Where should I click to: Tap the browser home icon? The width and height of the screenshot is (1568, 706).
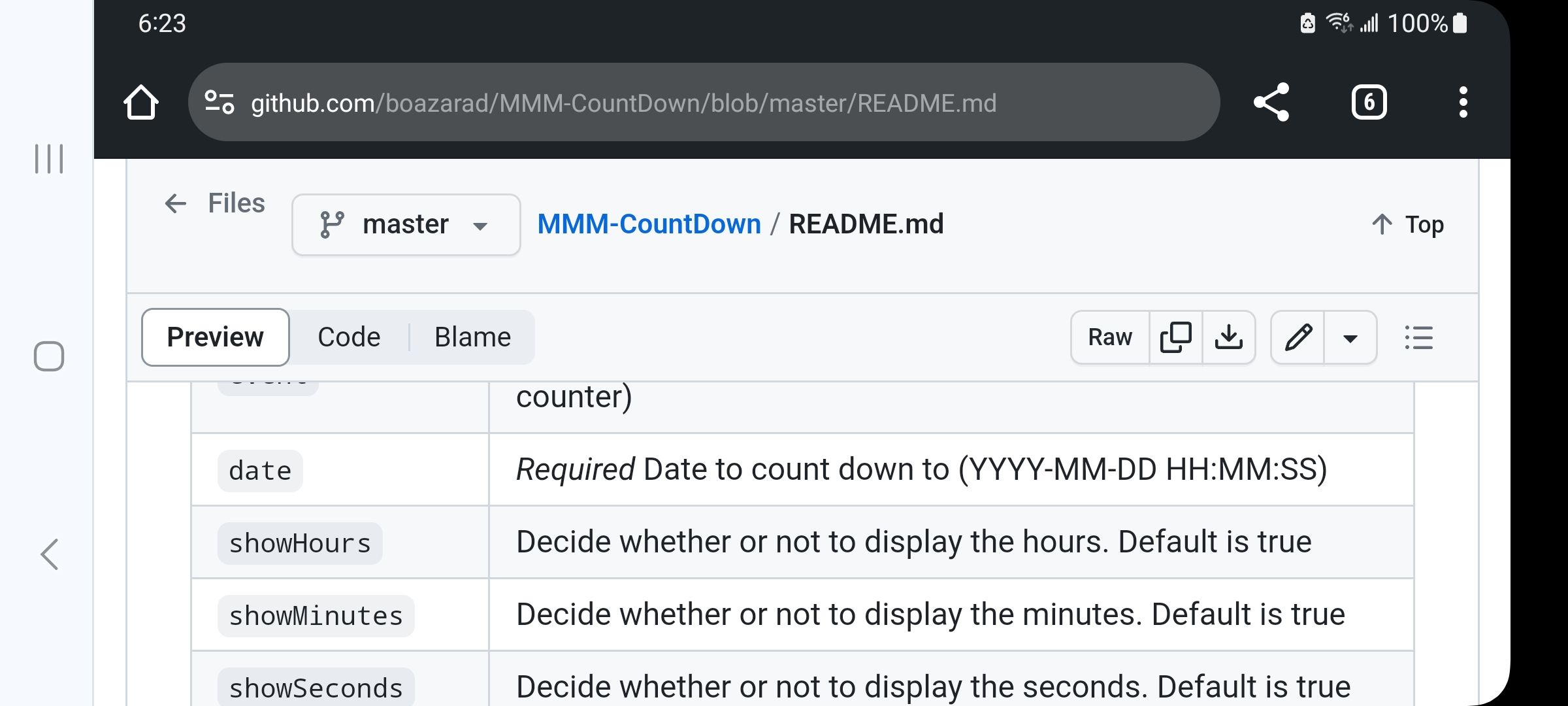(x=141, y=103)
